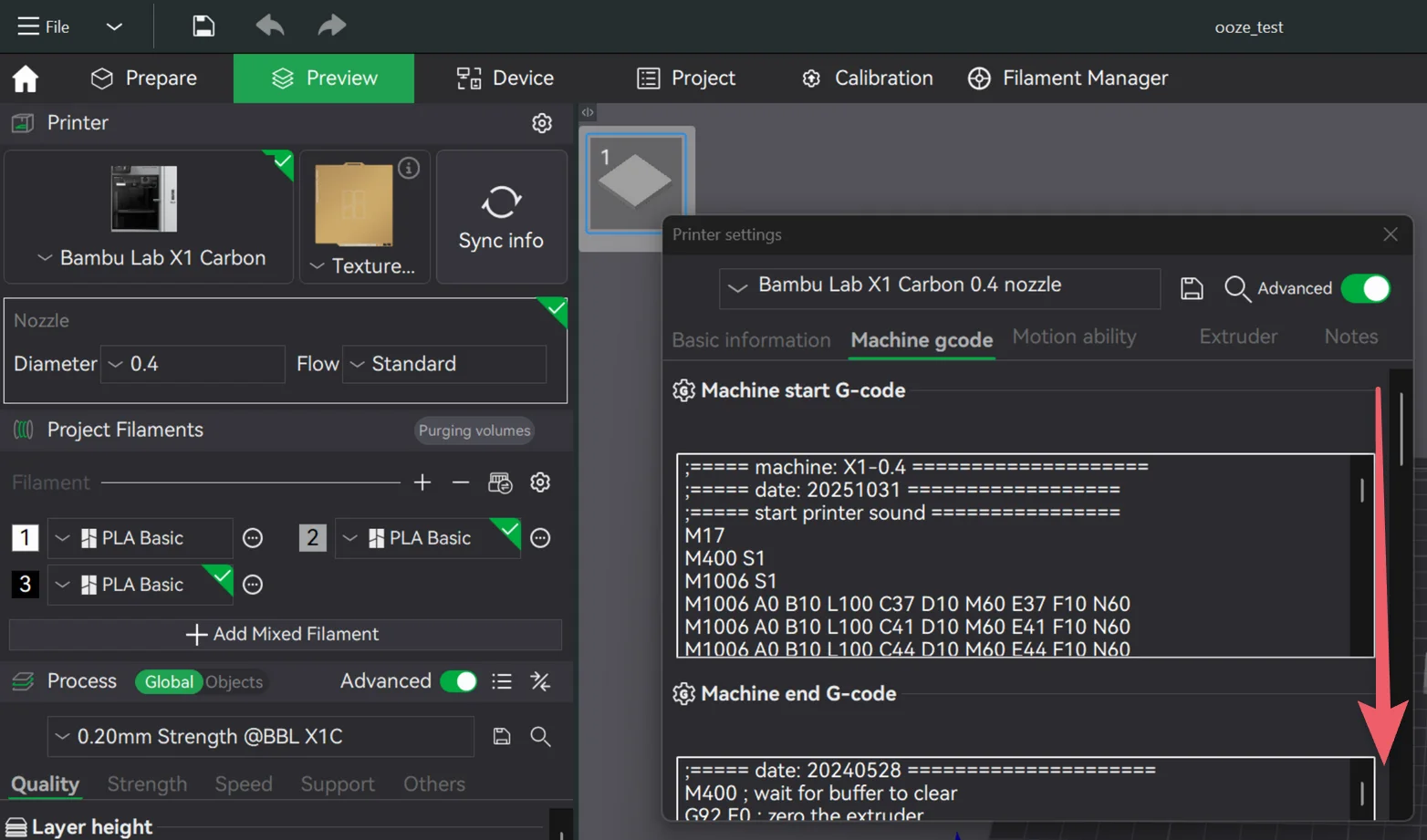Open the Basic information tab

point(751,340)
